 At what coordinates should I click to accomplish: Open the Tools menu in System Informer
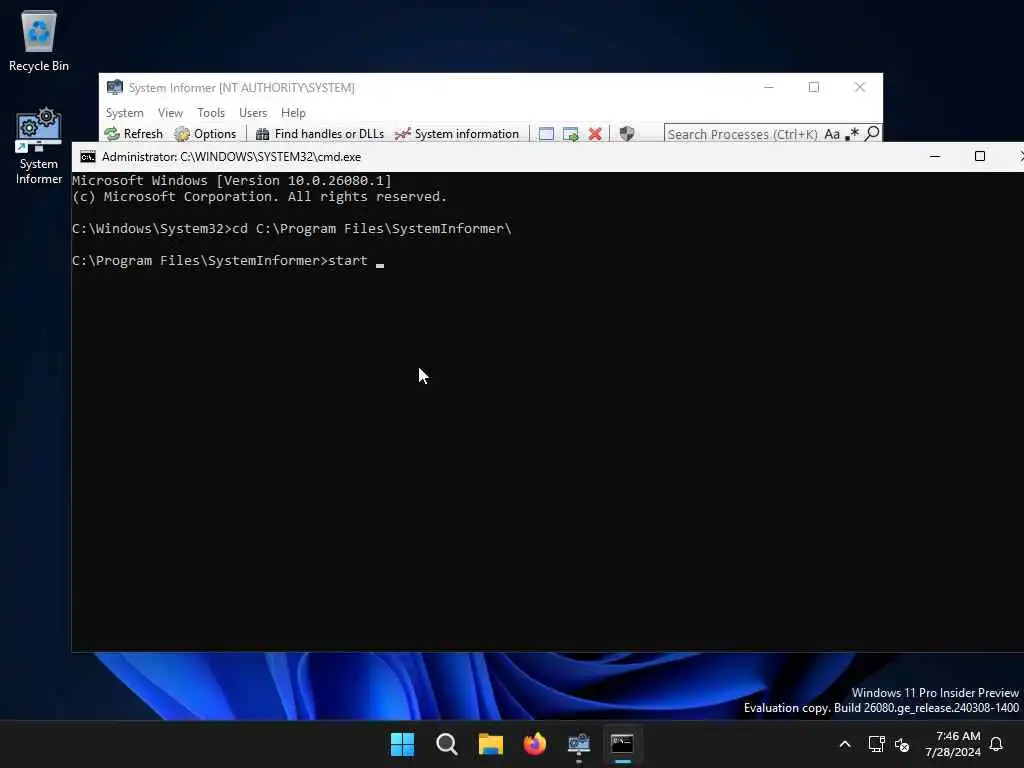coord(211,113)
